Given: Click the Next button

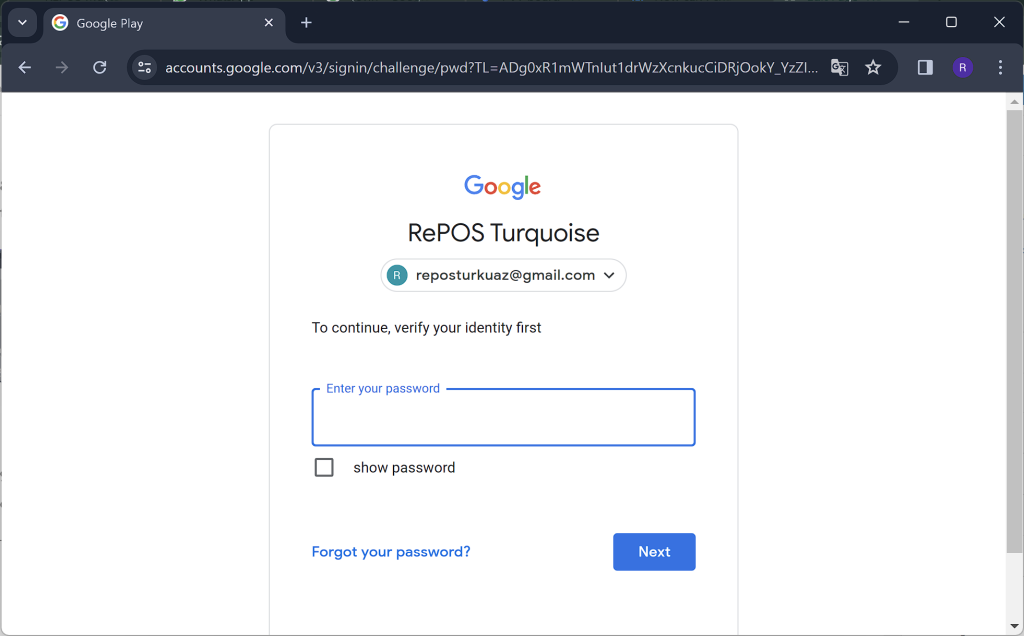Looking at the screenshot, I should 654,552.
